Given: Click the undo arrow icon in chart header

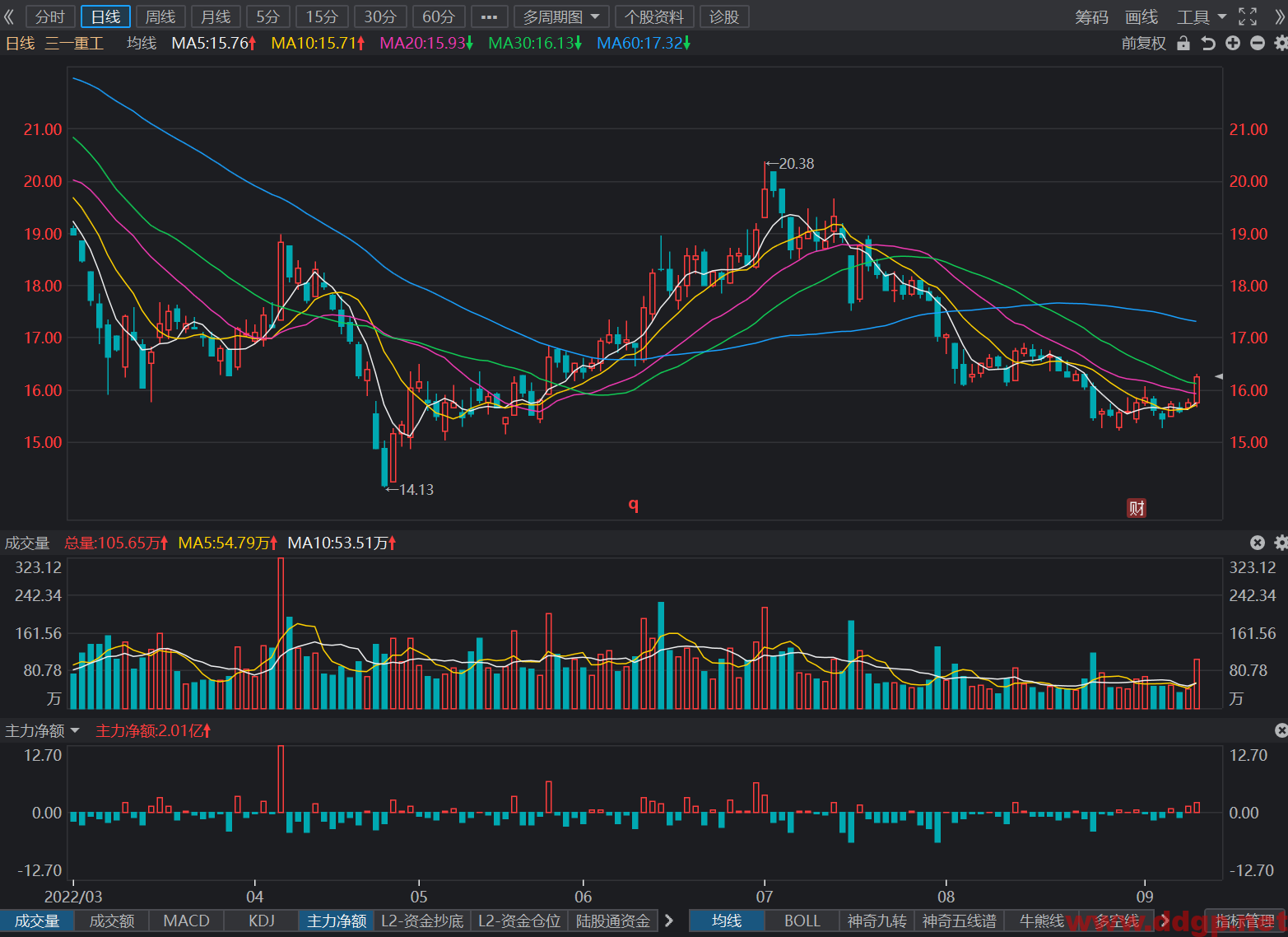Looking at the screenshot, I should (x=1207, y=43).
